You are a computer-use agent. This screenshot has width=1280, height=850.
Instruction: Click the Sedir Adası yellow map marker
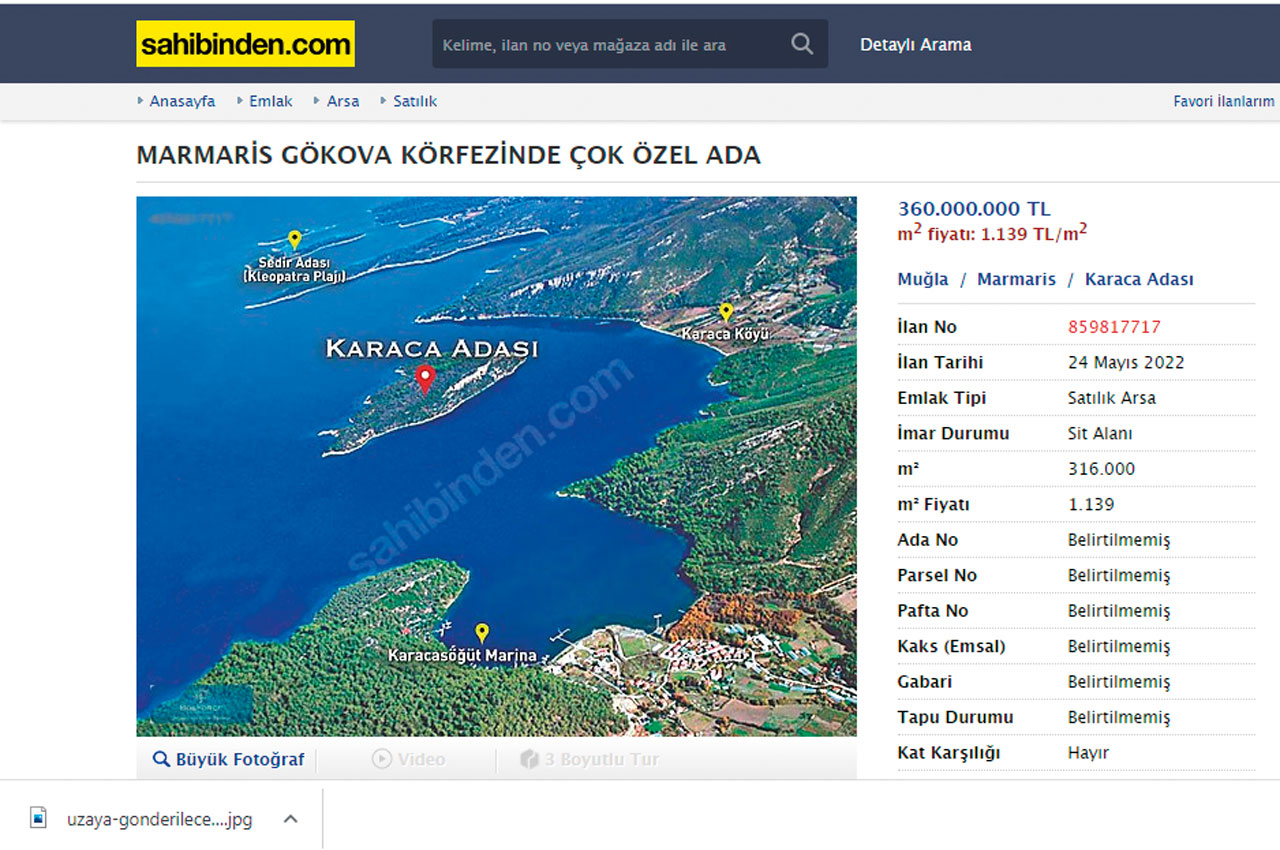293,238
